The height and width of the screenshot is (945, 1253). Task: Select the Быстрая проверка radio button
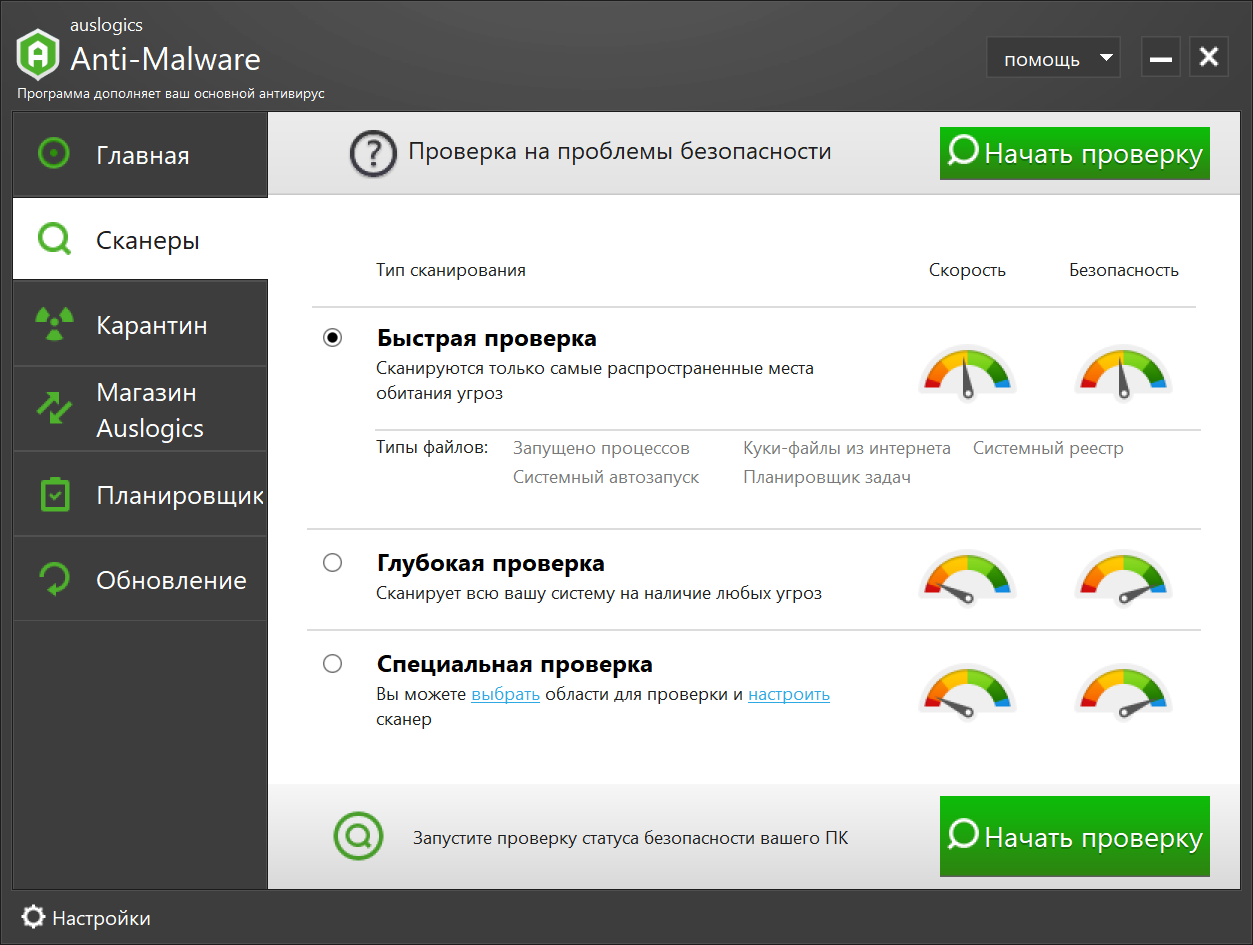333,338
